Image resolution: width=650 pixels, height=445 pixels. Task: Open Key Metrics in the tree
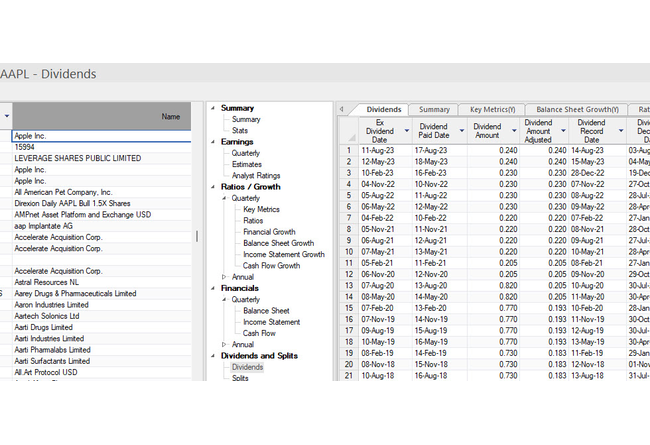pyautogui.click(x=261, y=209)
